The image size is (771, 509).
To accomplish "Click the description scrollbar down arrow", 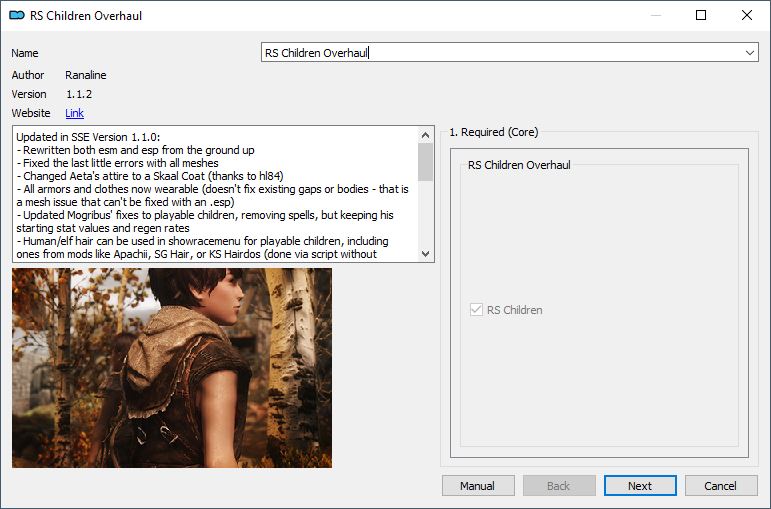I will 425,254.
